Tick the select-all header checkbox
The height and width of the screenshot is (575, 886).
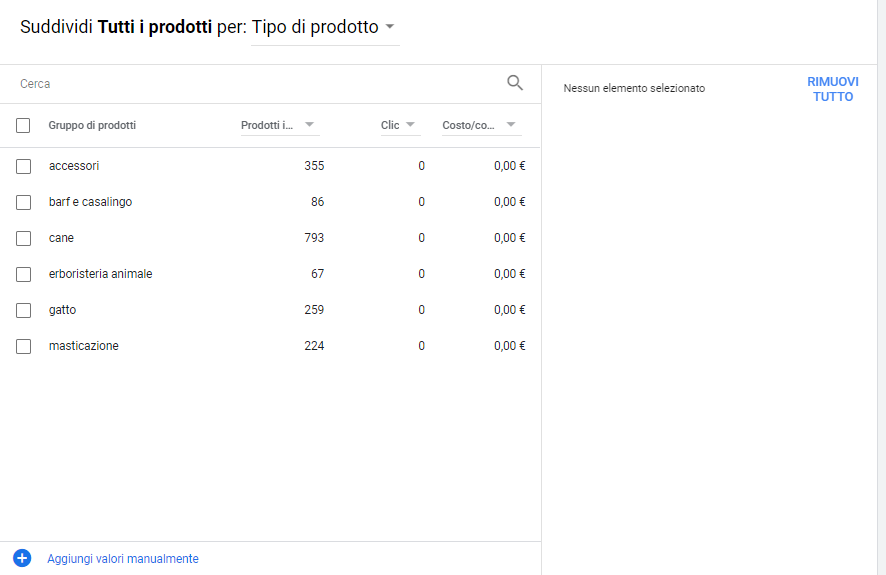[23, 125]
